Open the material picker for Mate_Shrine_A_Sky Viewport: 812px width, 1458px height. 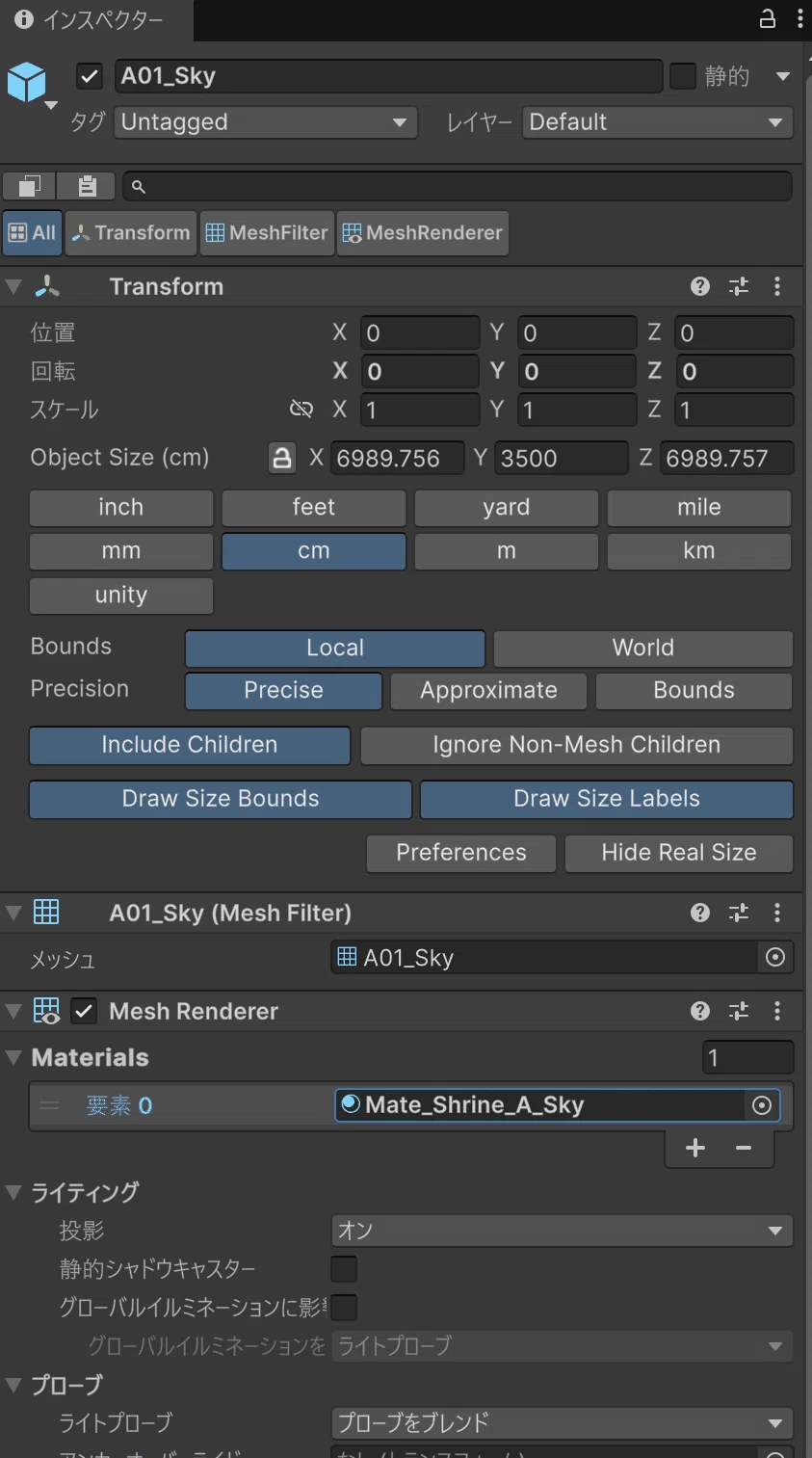(762, 1105)
